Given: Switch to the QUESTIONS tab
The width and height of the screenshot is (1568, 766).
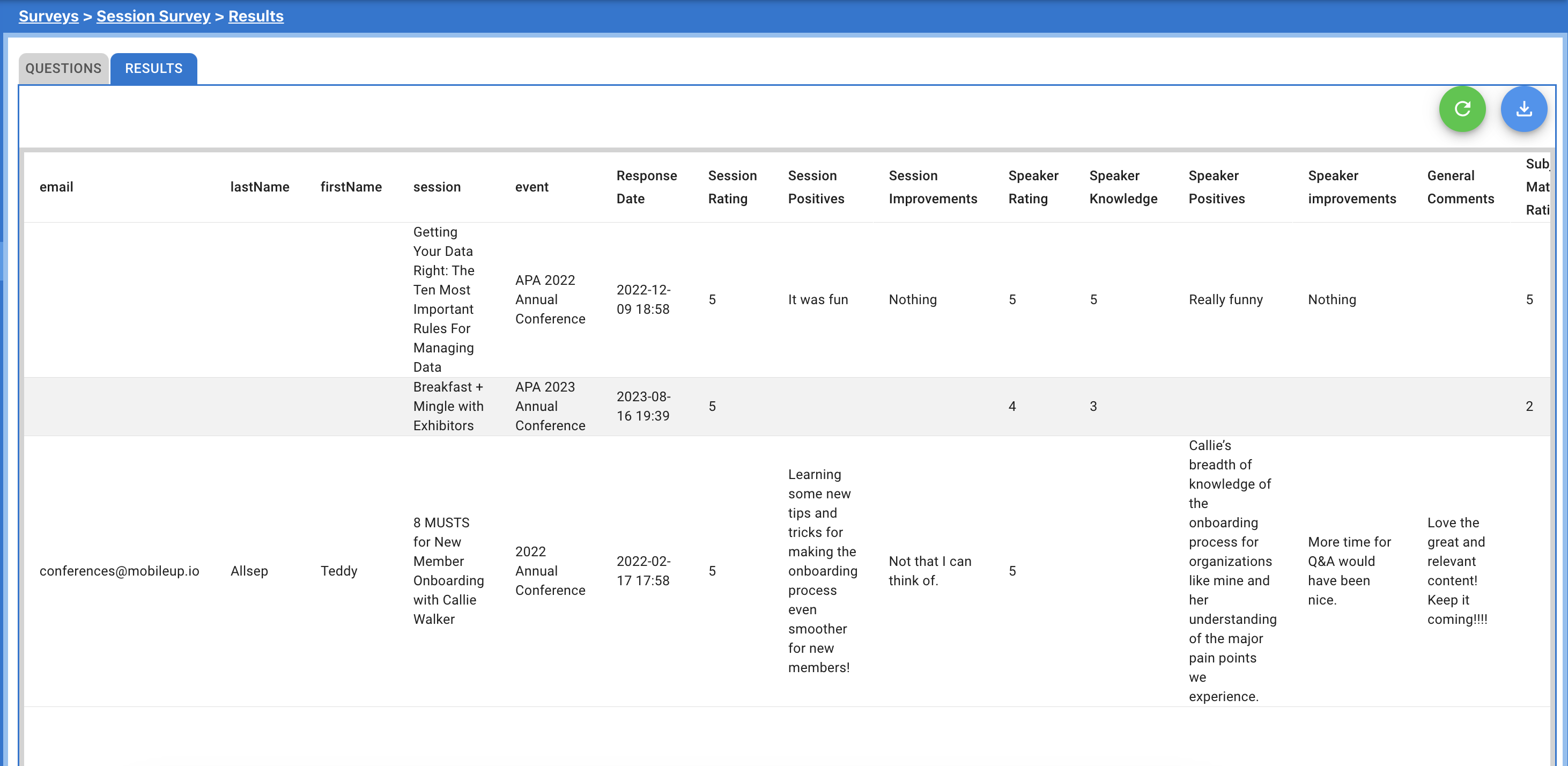Looking at the screenshot, I should click(x=63, y=68).
